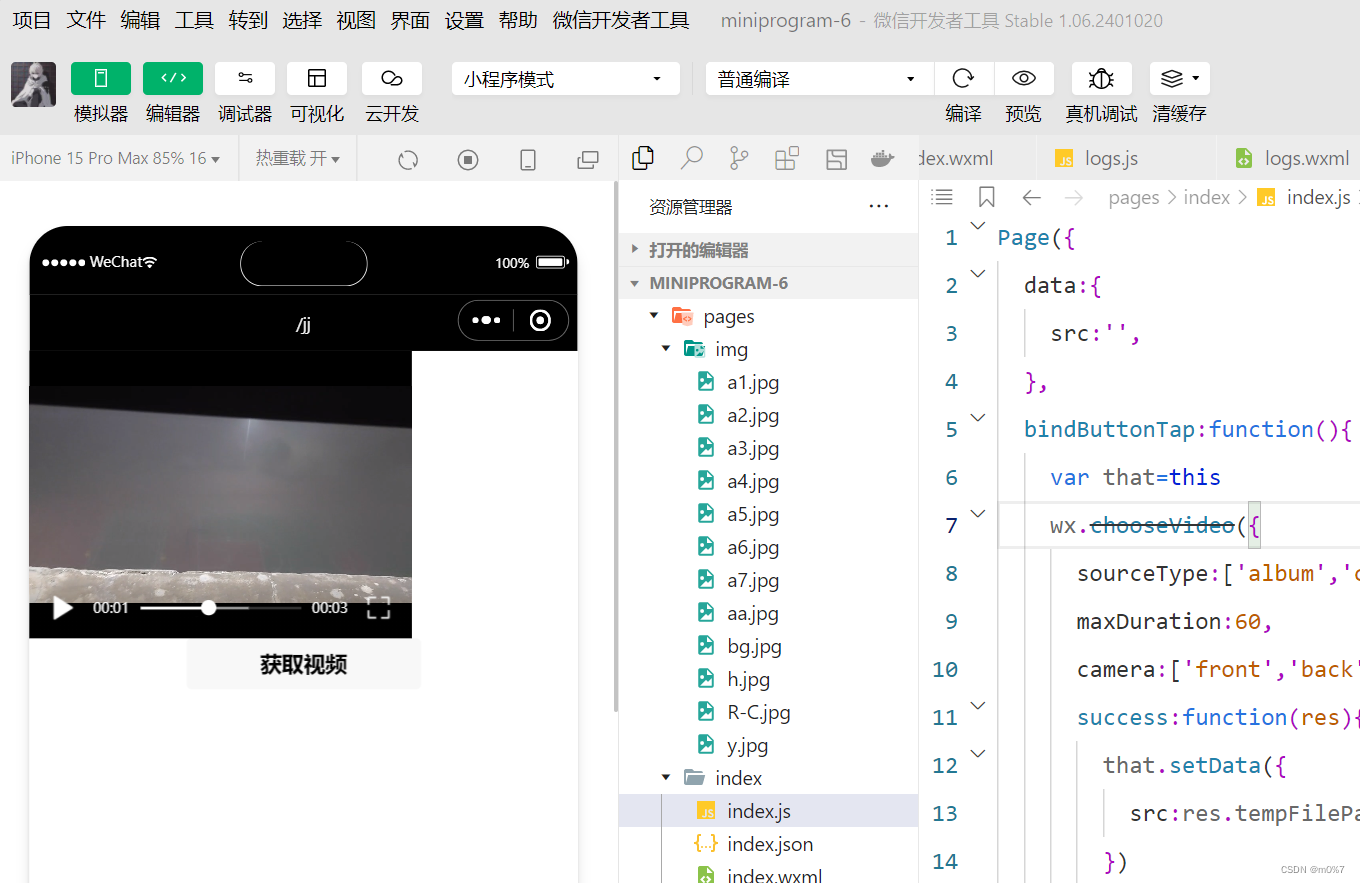Click the detached simulator window icon
This screenshot has width=1360, height=883.
[588, 160]
